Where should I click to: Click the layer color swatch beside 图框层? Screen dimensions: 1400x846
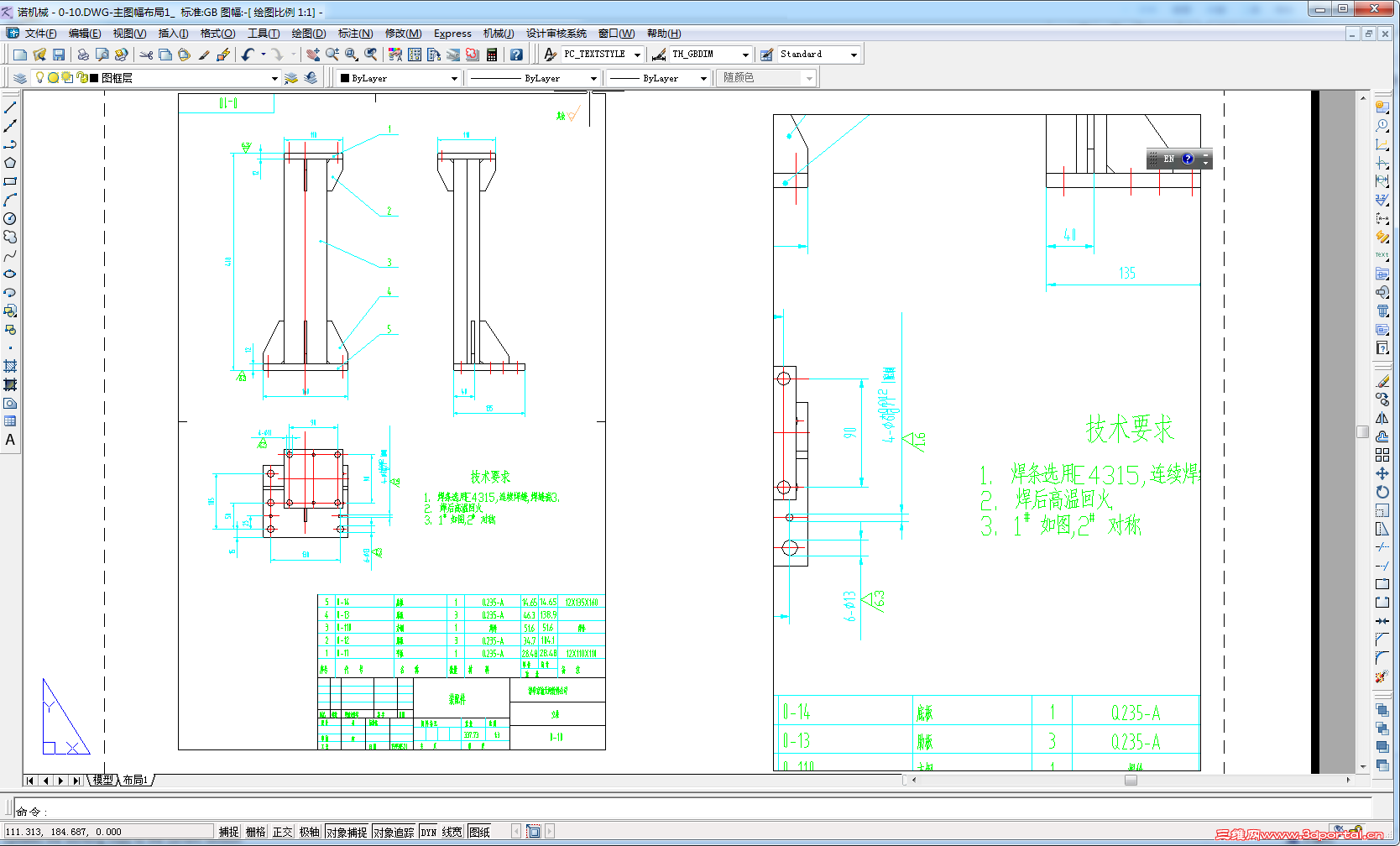[x=94, y=78]
